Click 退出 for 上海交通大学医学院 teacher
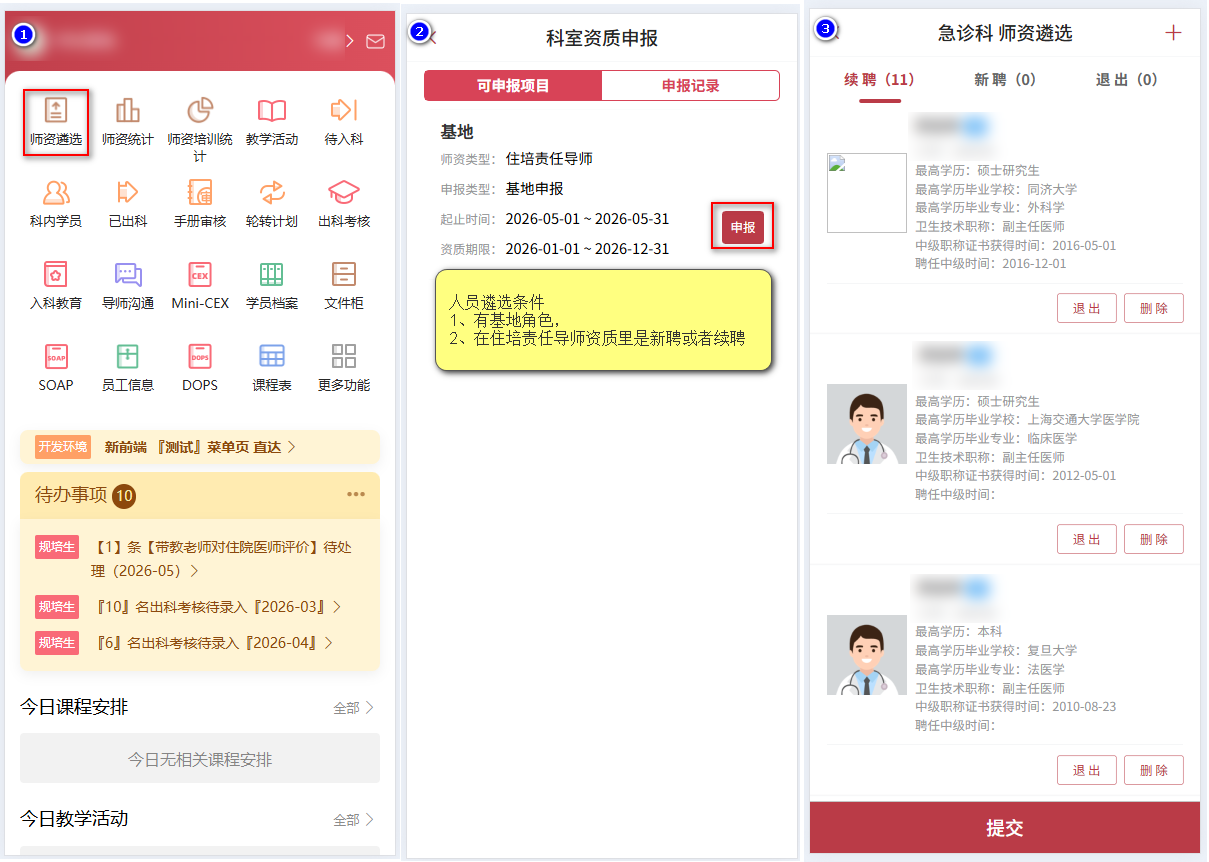This screenshot has width=1209, height=862. 1087,539
